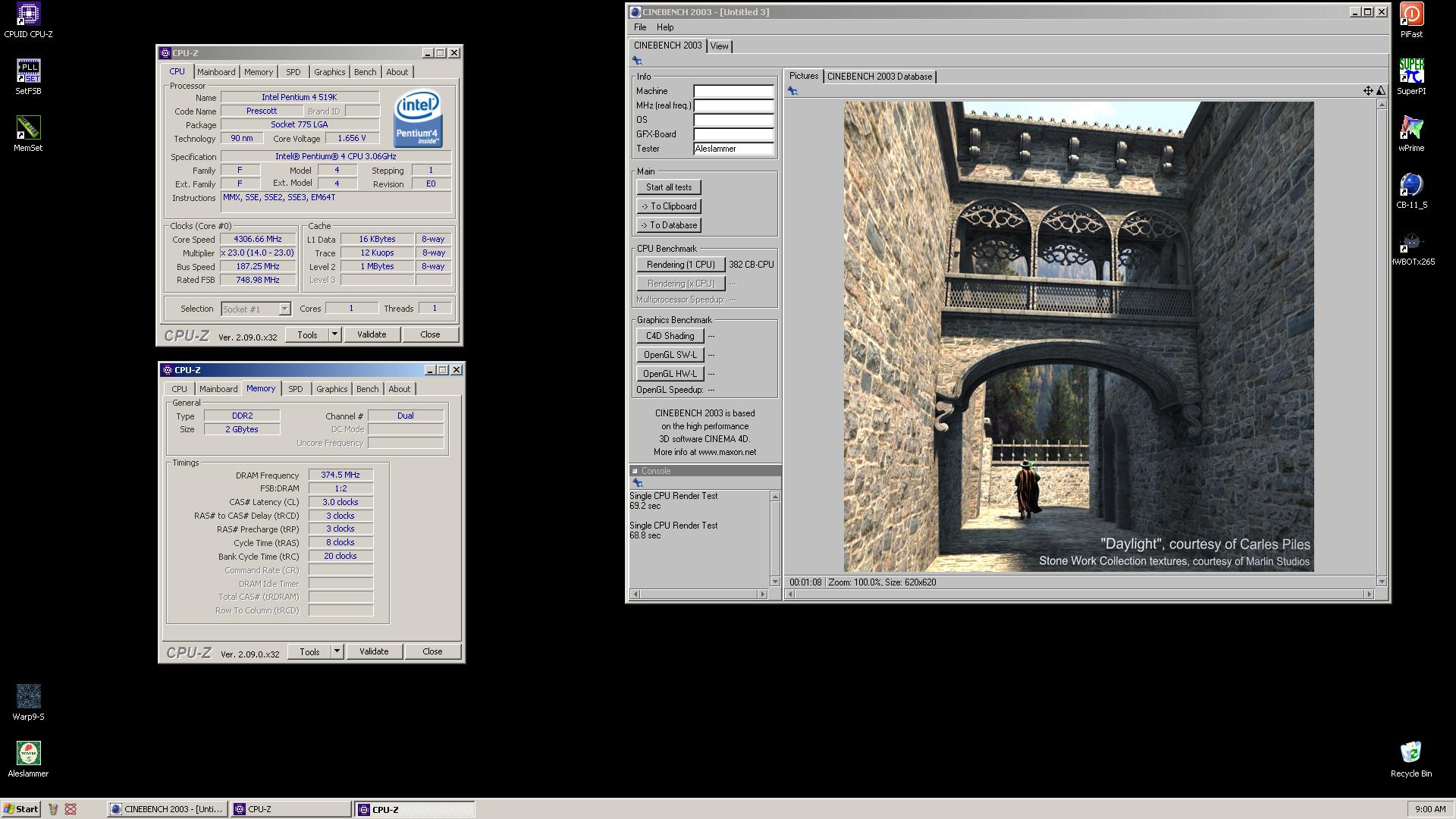
Task: Click the rendered Daylight picture
Action: 1078,337
